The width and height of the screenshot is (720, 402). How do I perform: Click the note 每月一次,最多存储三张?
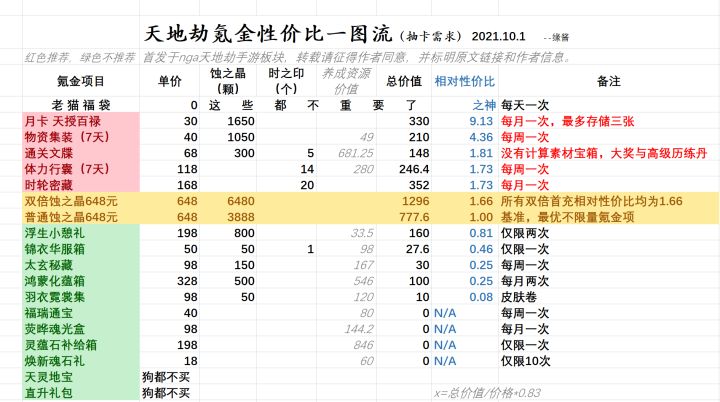568,121
